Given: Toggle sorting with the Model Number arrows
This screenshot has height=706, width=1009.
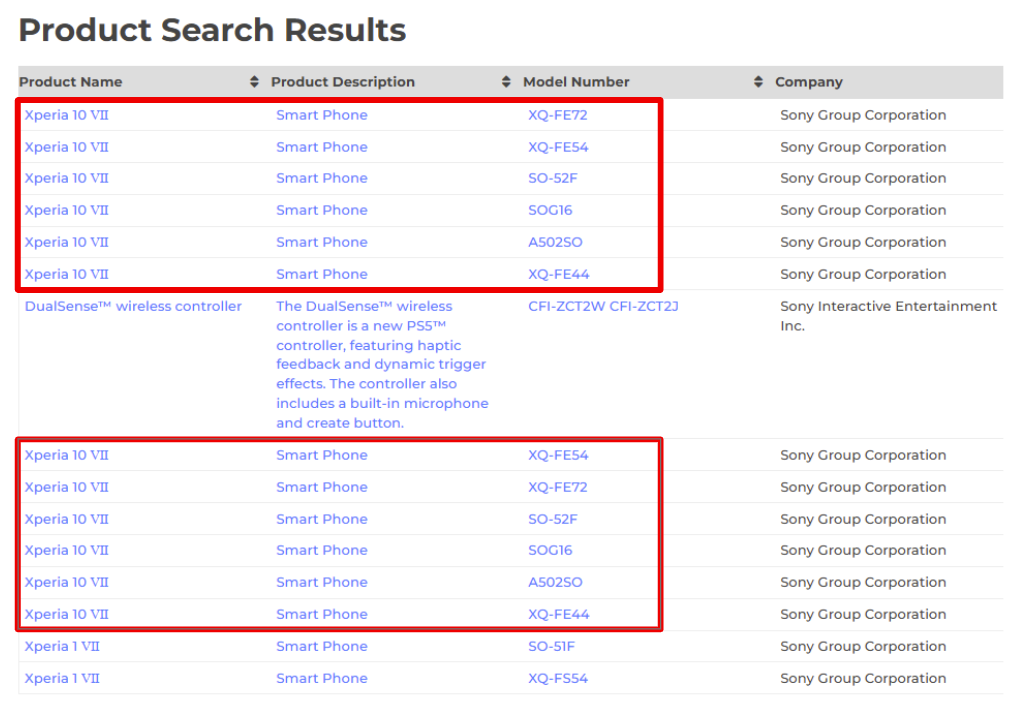Looking at the screenshot, I should [x=758, y=82].
